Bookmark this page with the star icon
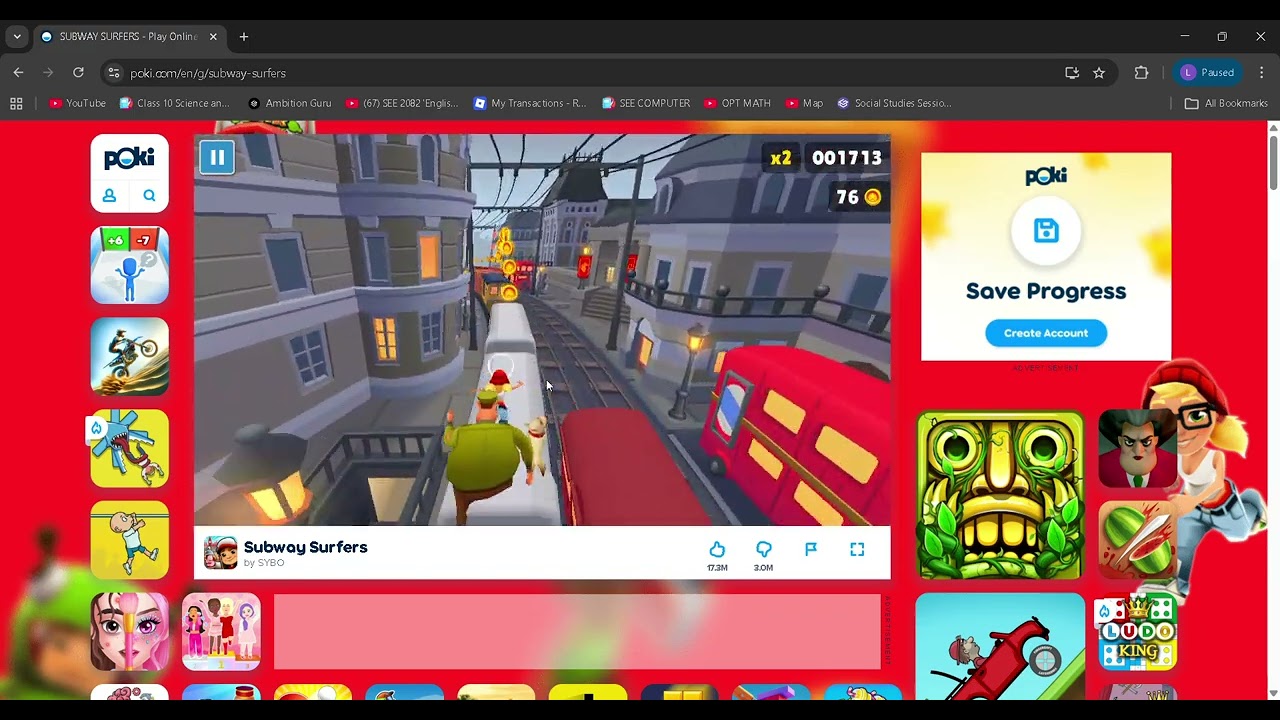The height and width of the screenshot is (720, 1280). tap(1099, 73)
